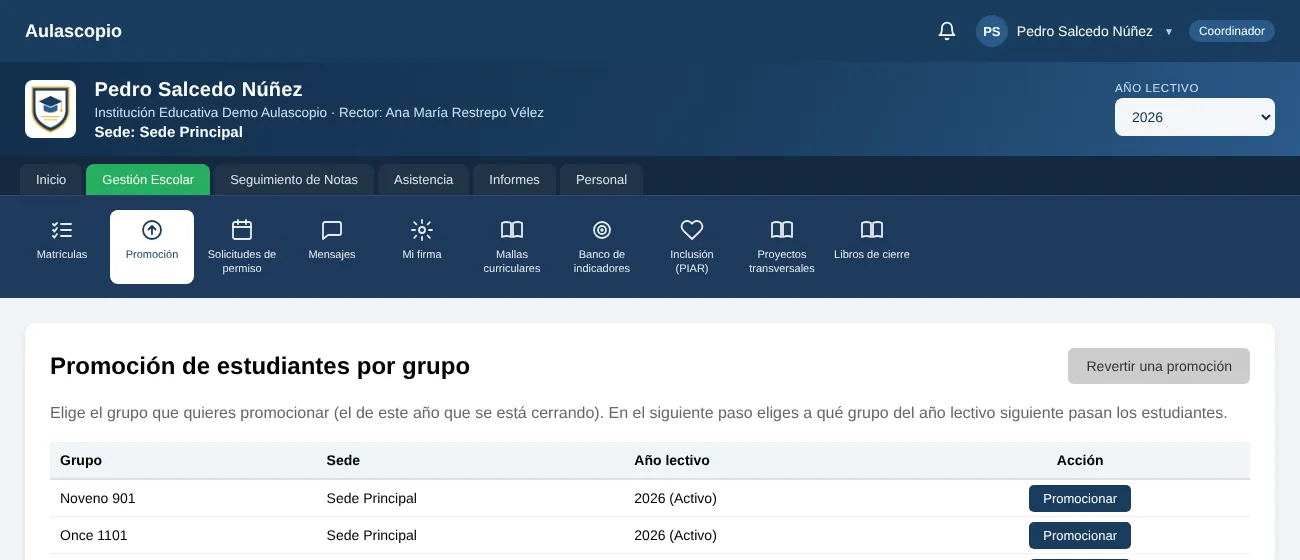1300x560 pixels.
Task: Click the Aulascopio brand title
Action: tap(73, 31)
